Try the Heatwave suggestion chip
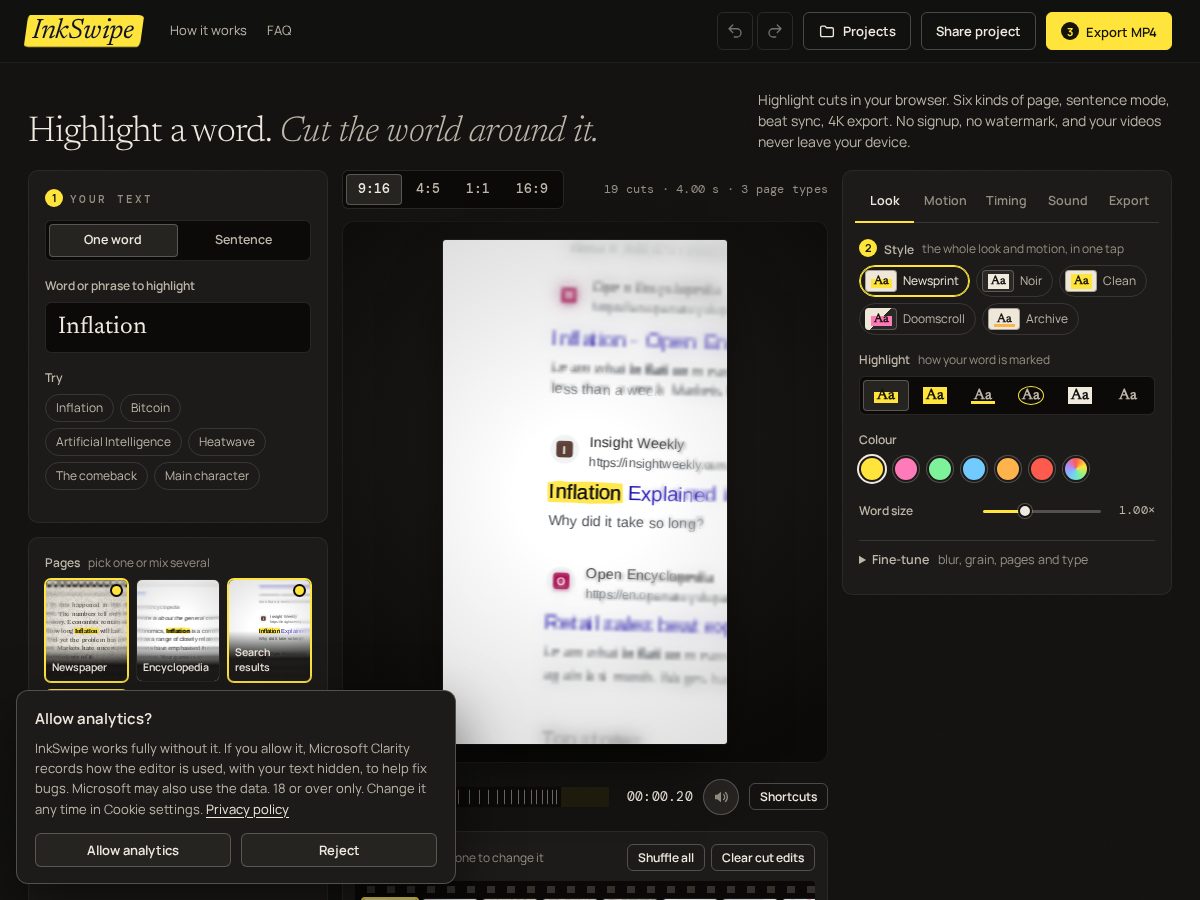This screenshot has height=900, width=1200. point(227,442)
